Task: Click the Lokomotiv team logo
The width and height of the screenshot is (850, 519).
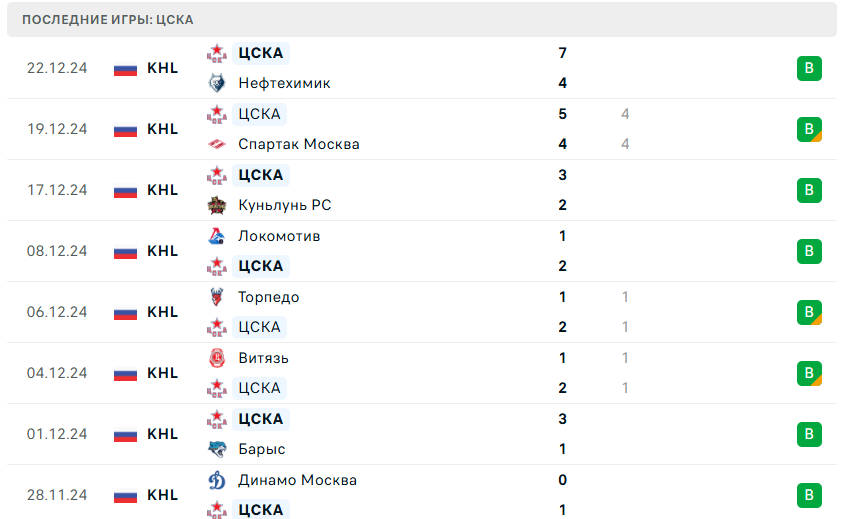Action: click(217, 236)
